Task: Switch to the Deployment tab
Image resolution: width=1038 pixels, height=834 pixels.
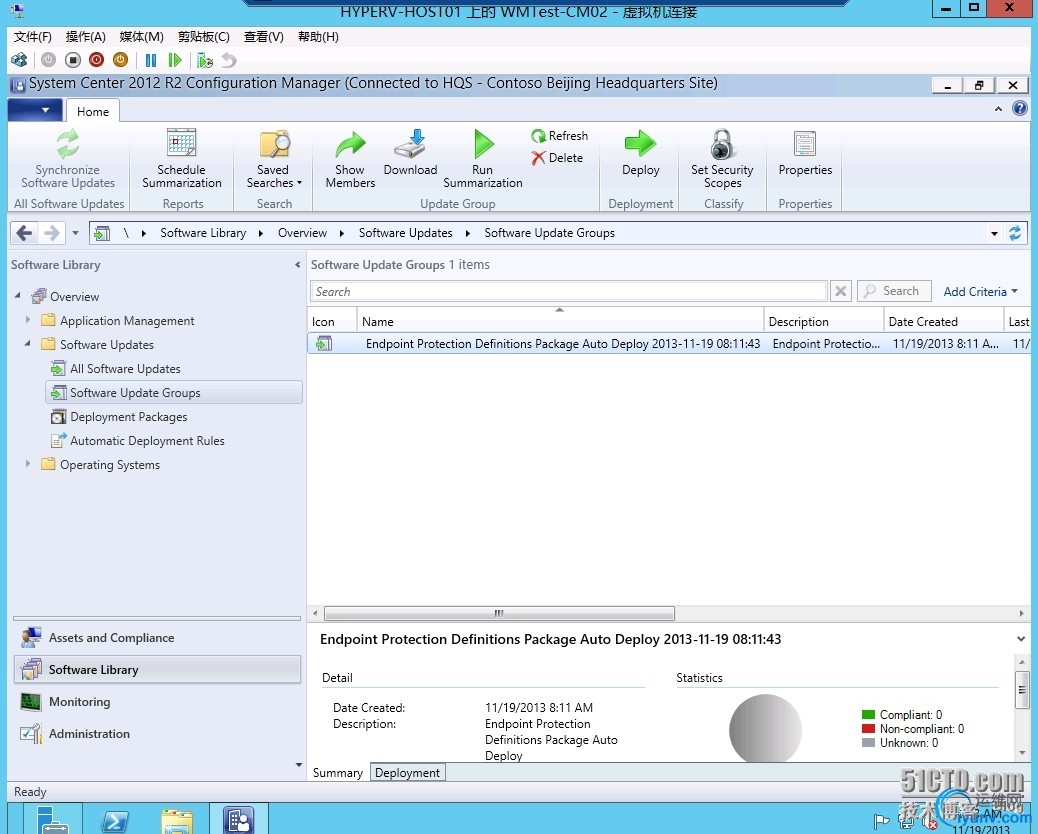Action: (x=407, y=772)
